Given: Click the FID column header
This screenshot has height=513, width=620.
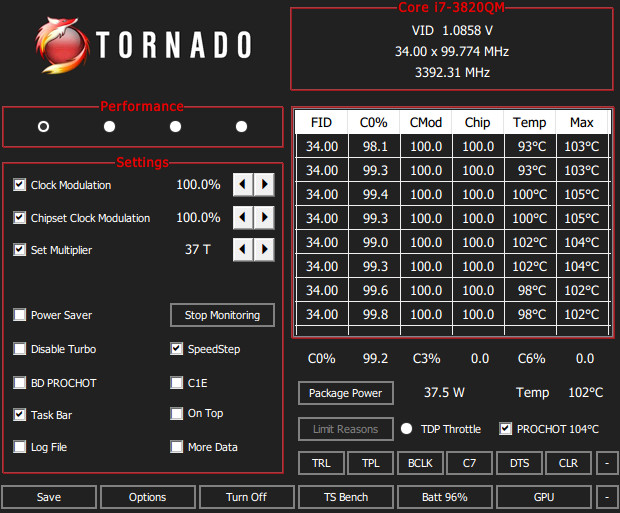Looking at the screenshot, I should point(321,123).
